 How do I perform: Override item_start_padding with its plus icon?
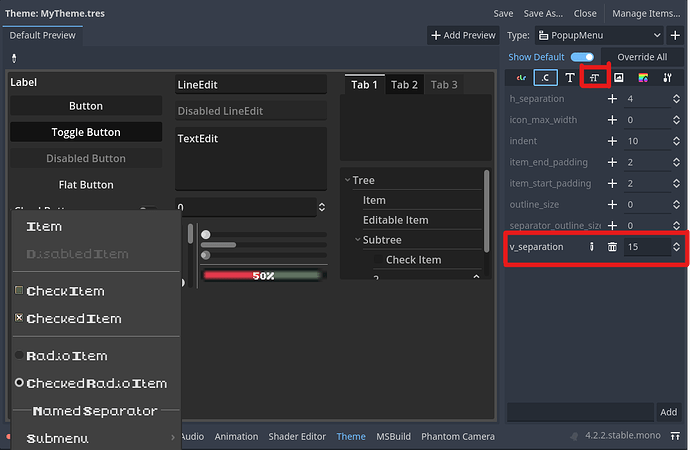[x=612, y=183]
